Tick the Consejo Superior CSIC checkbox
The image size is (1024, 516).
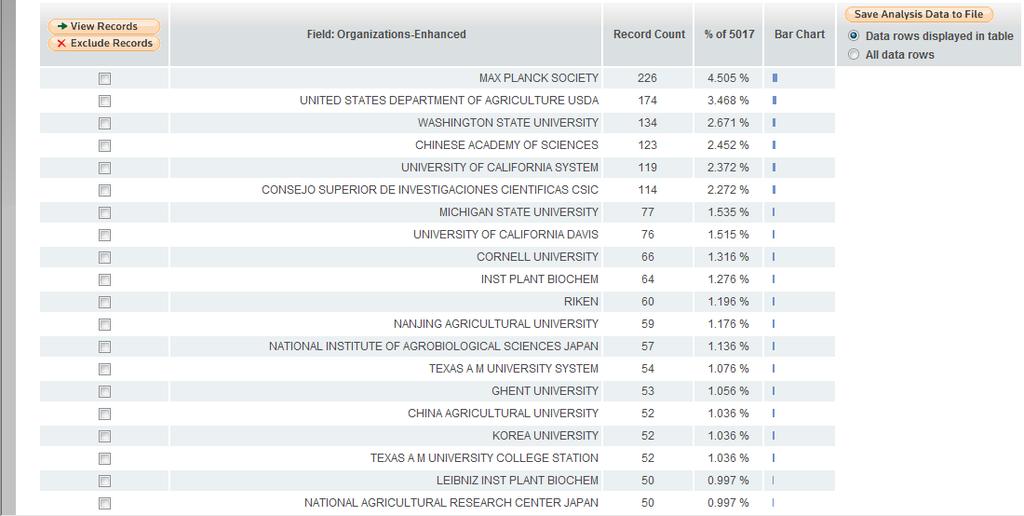104,190
